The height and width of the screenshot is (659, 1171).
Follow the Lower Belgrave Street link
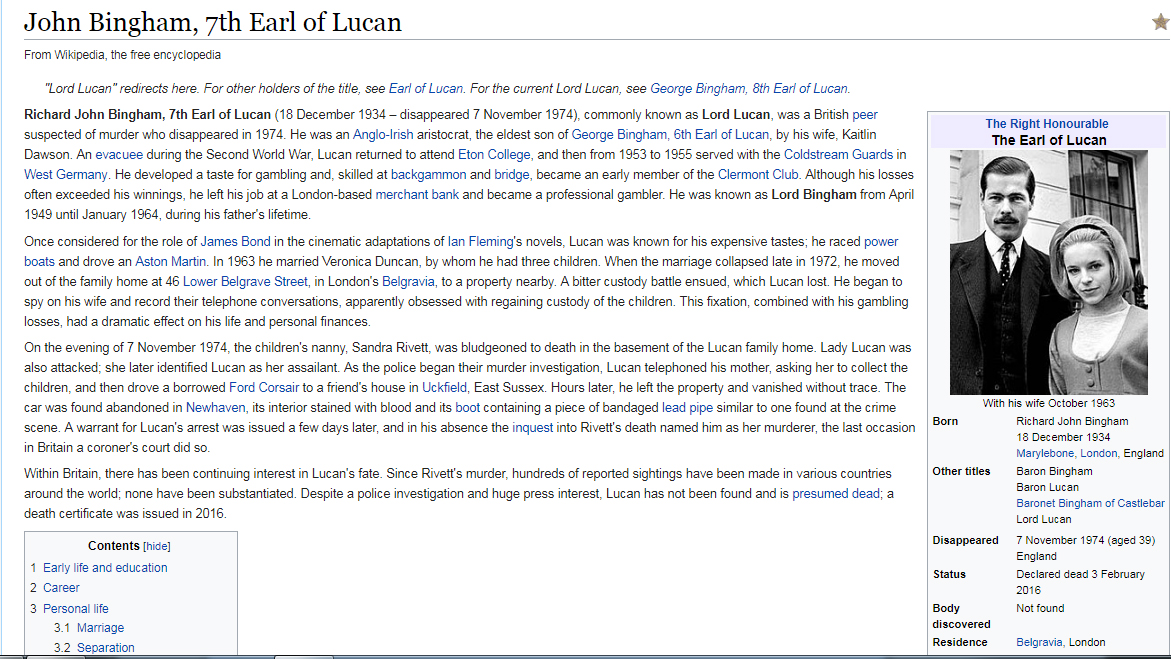pos(245,281)
